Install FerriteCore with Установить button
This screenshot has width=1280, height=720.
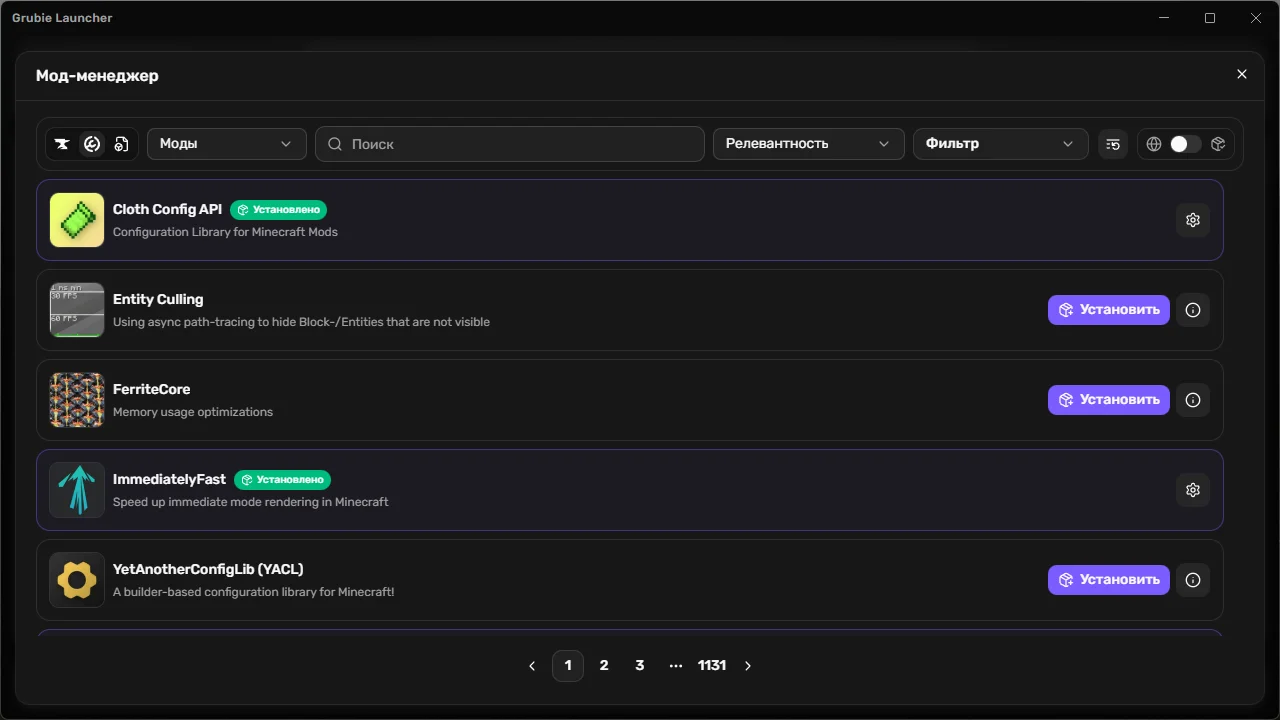click(x=1109, y=400)
